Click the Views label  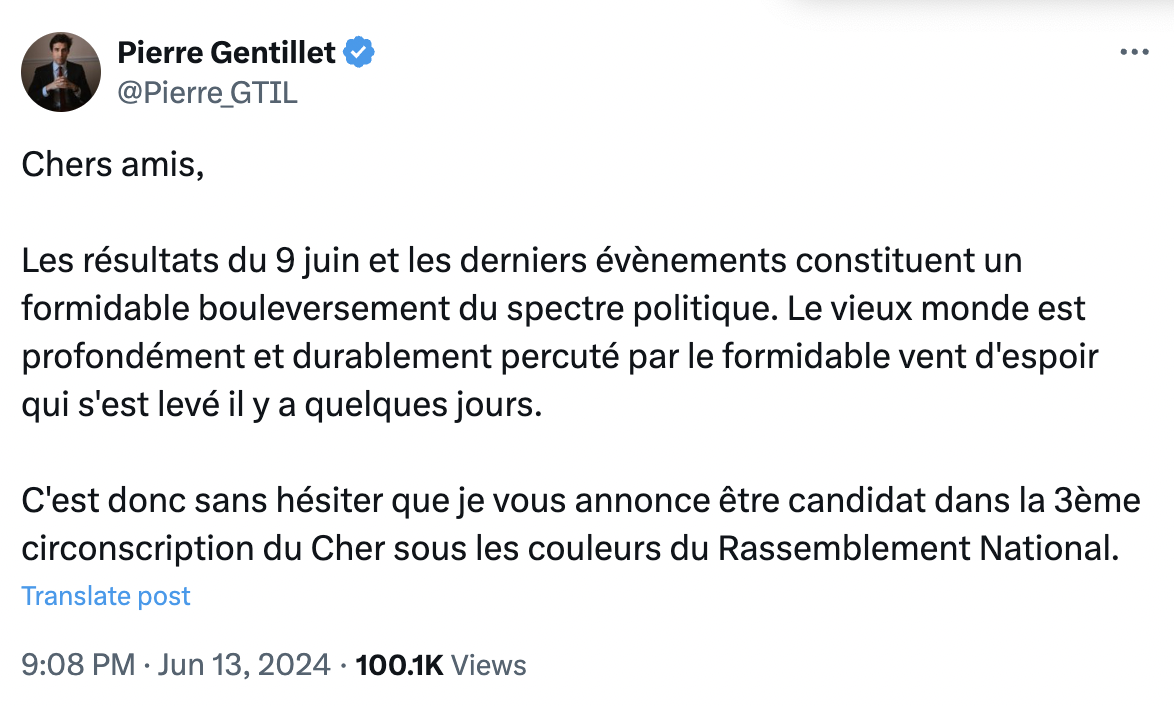coord(489,665)
